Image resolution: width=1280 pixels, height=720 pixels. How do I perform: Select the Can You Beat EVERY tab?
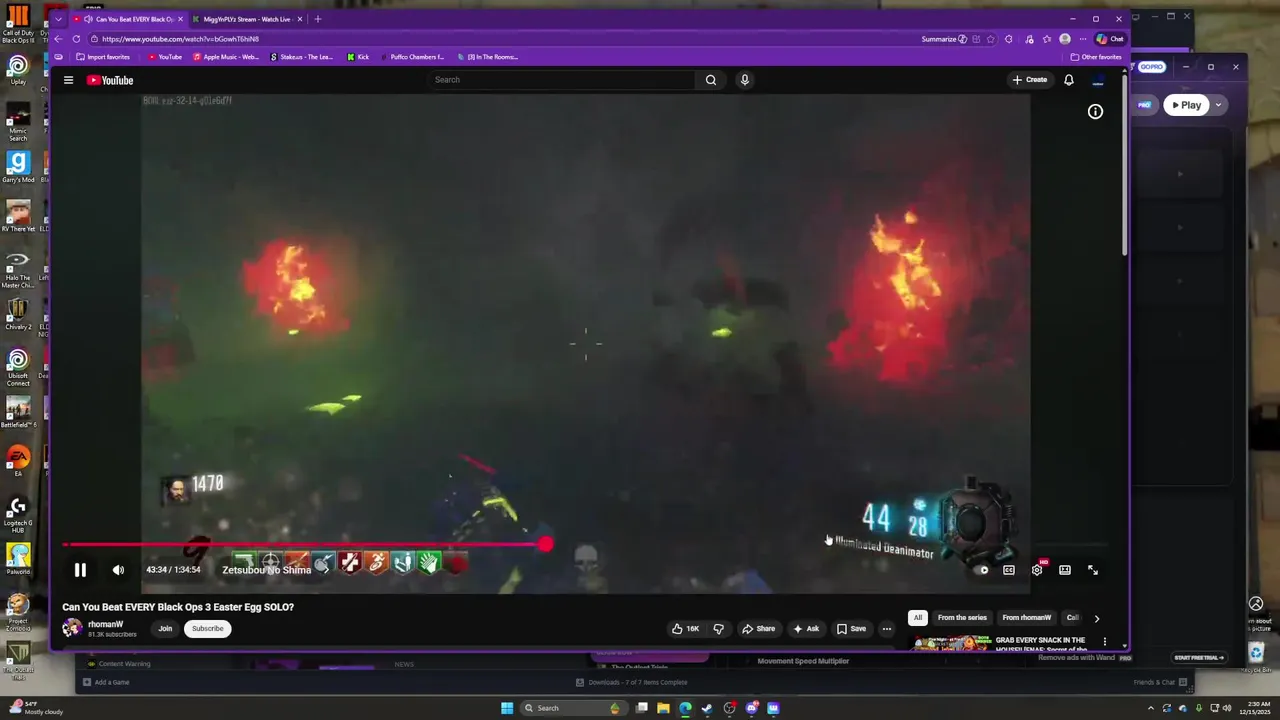(x=128, y=19)
